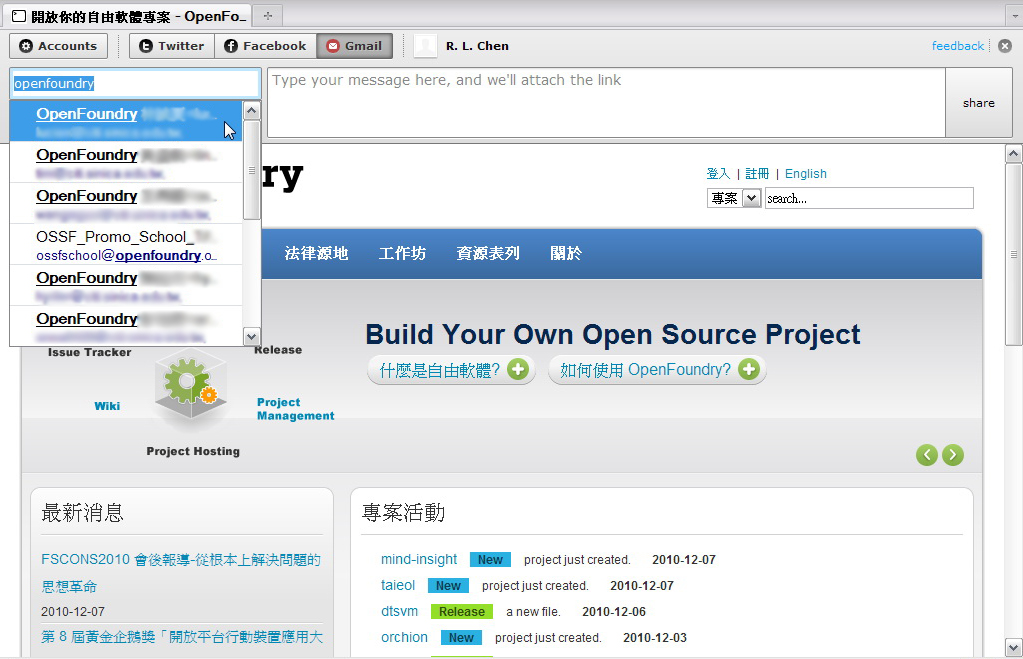The image size is (1023, 659).
Task: Open the 資源表列 menu item
Action: click(488, 253)
